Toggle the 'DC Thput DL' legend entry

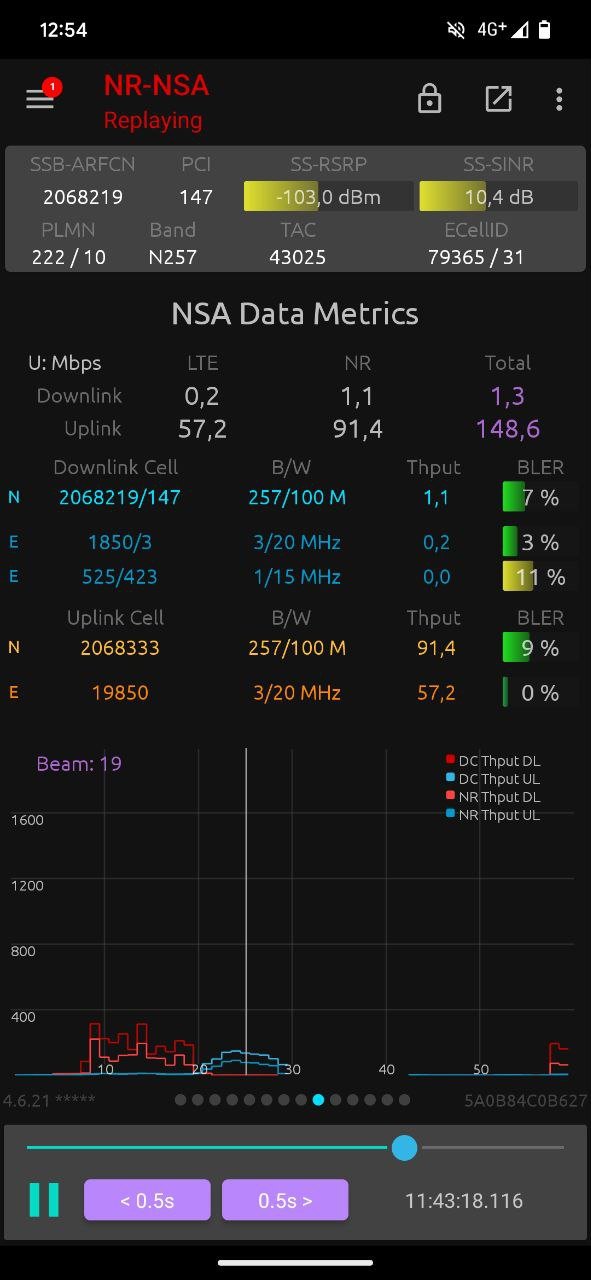click(x=493, y=761)
